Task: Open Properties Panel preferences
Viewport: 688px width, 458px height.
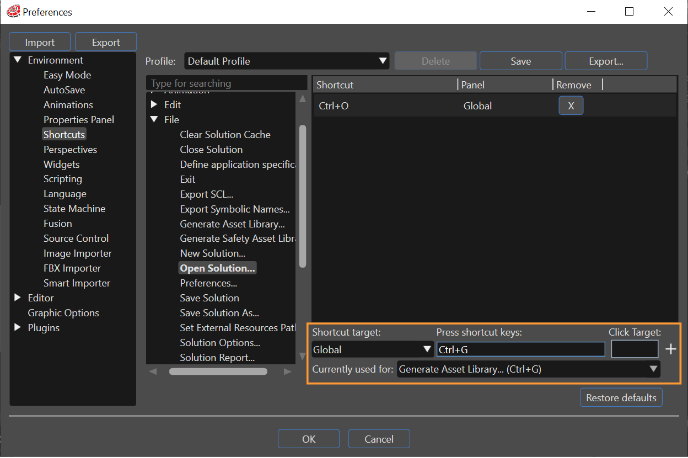Action: (x=79, y=120)
